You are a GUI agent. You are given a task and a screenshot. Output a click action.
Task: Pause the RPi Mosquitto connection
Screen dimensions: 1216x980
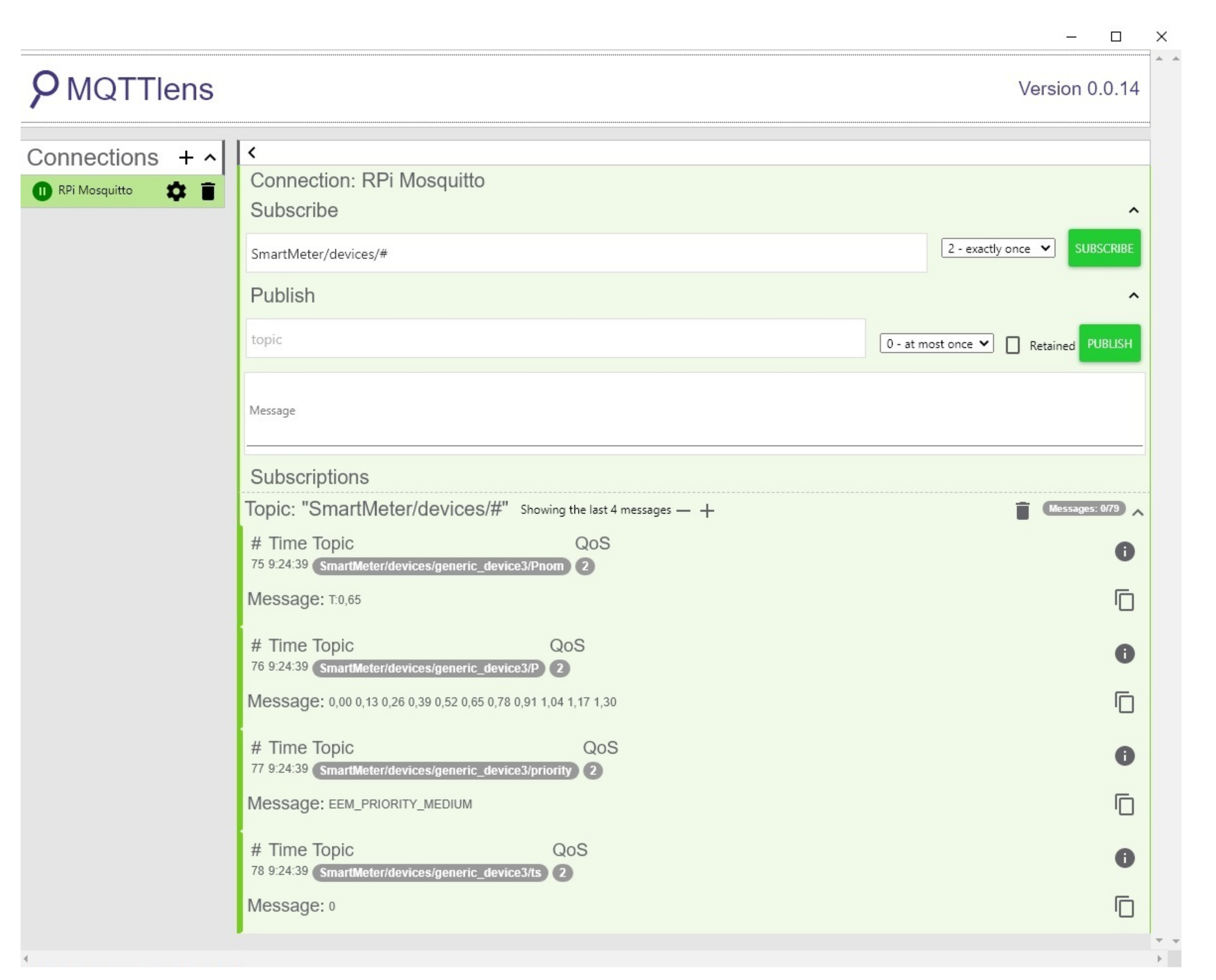click(x=42, y=191)
